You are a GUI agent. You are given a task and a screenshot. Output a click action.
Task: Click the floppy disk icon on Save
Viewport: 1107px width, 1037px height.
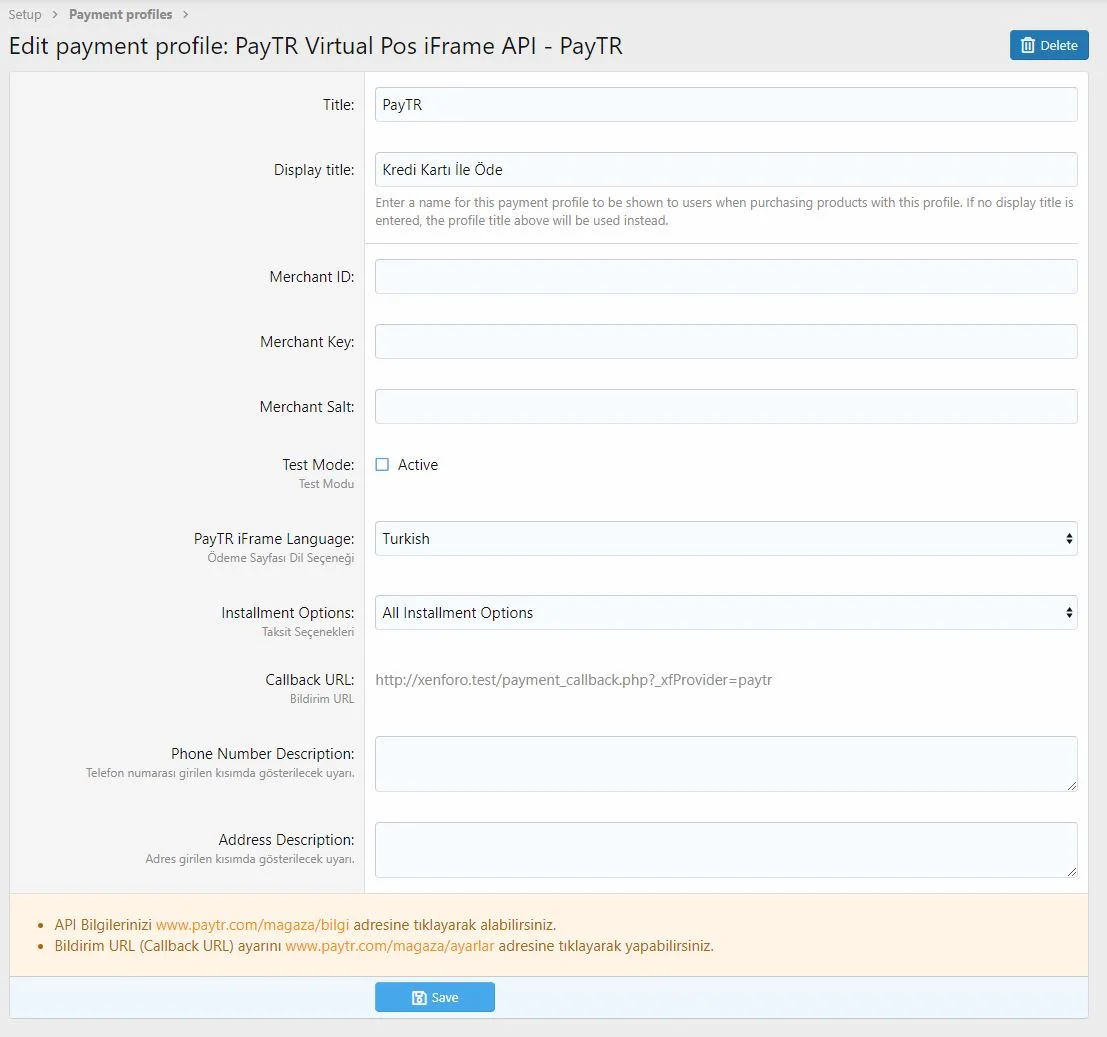[x=419, y=997]
